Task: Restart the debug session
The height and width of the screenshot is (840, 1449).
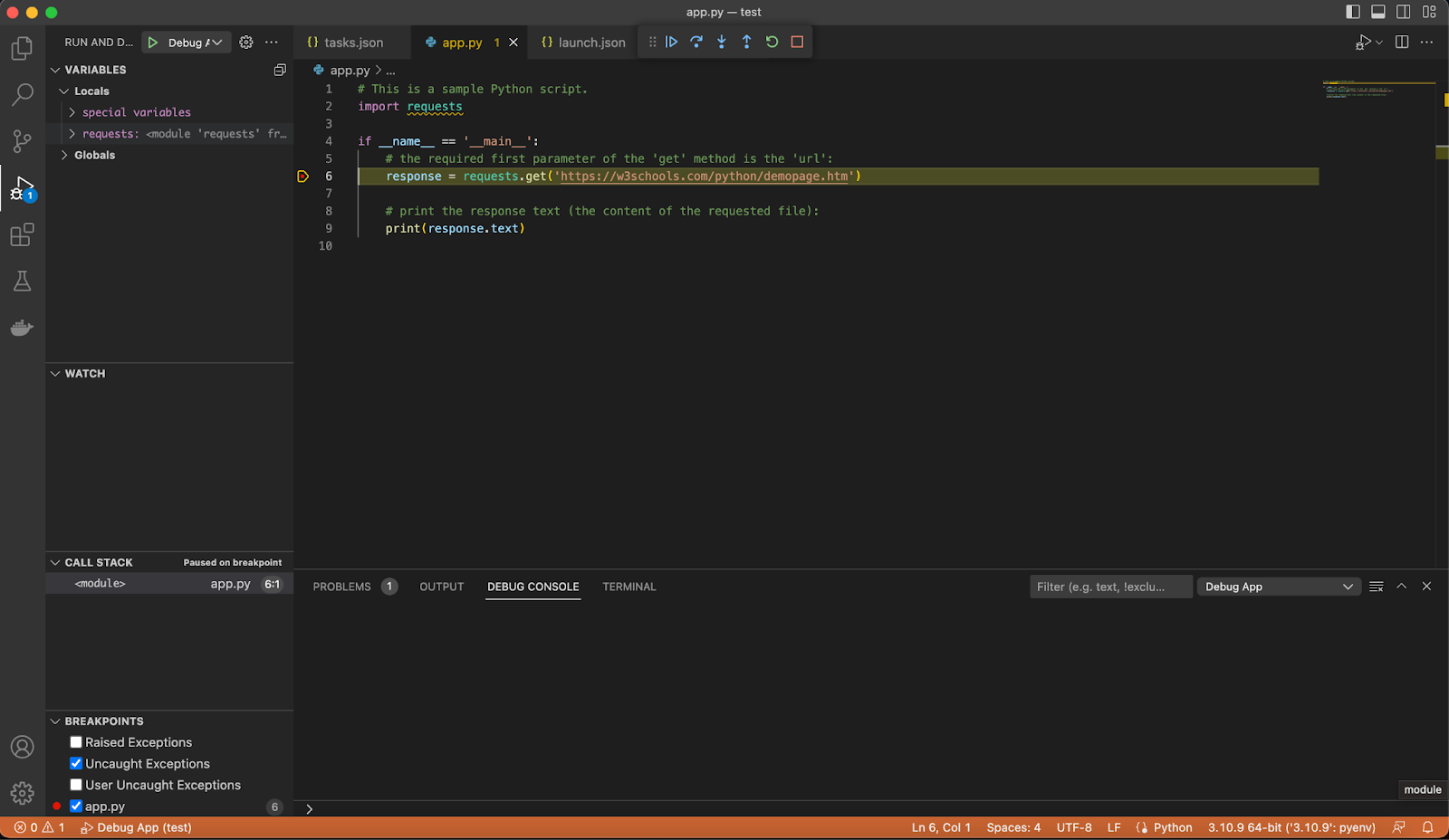Action: pyautogui.click(x=771, y=42)
